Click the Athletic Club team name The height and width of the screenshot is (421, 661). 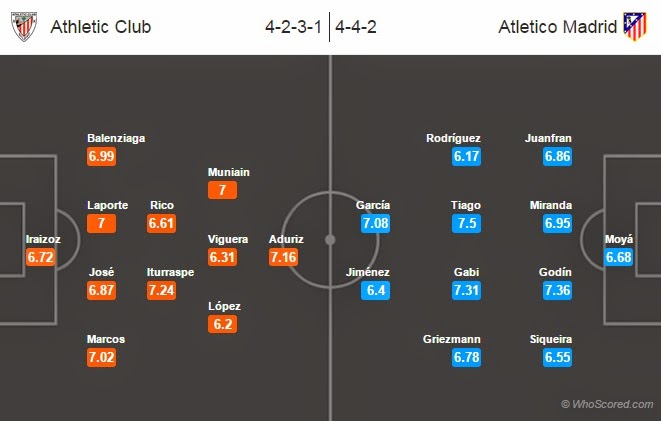point(101,27)
